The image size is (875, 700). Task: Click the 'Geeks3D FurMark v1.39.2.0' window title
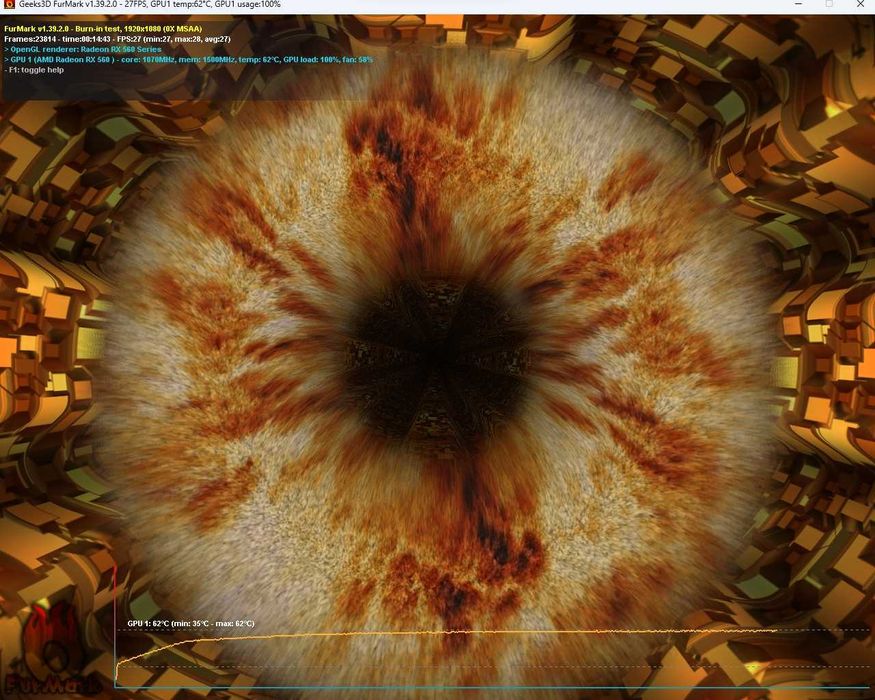pos(150,4)
